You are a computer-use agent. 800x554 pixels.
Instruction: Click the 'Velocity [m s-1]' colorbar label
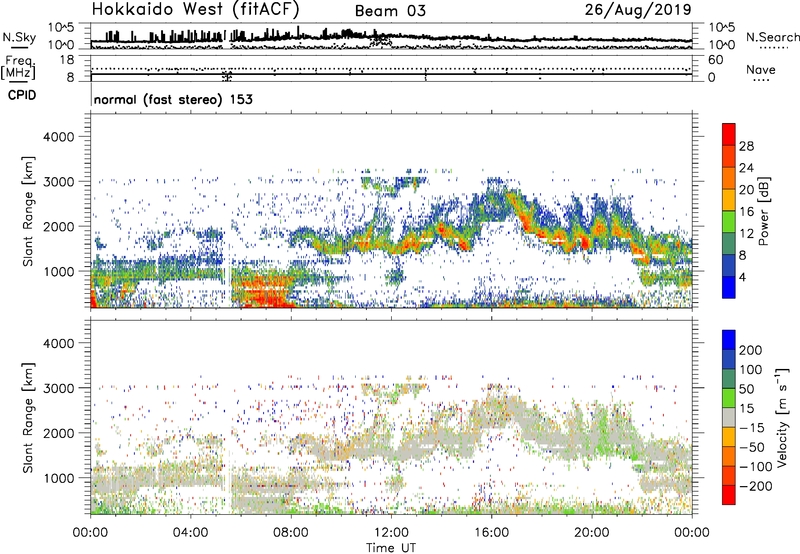(x=782, y=417)
